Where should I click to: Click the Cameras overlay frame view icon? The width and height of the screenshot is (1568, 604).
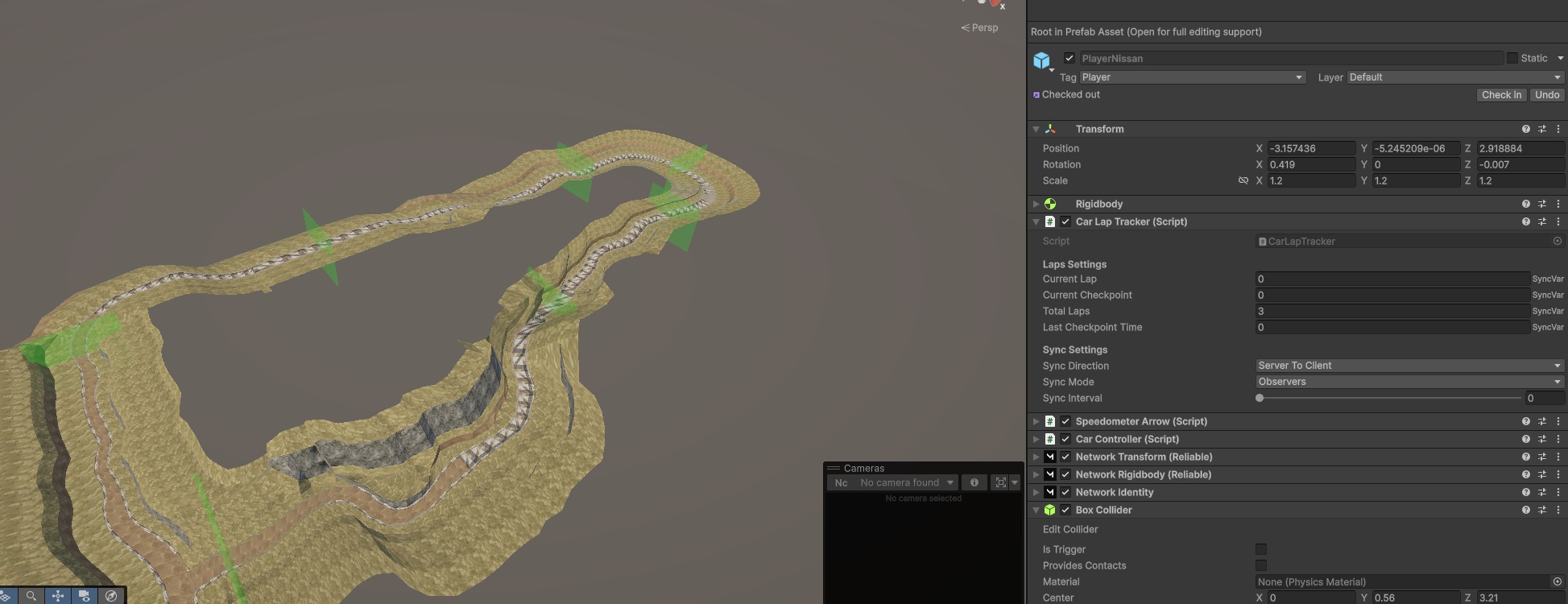tap(1001, 482)
